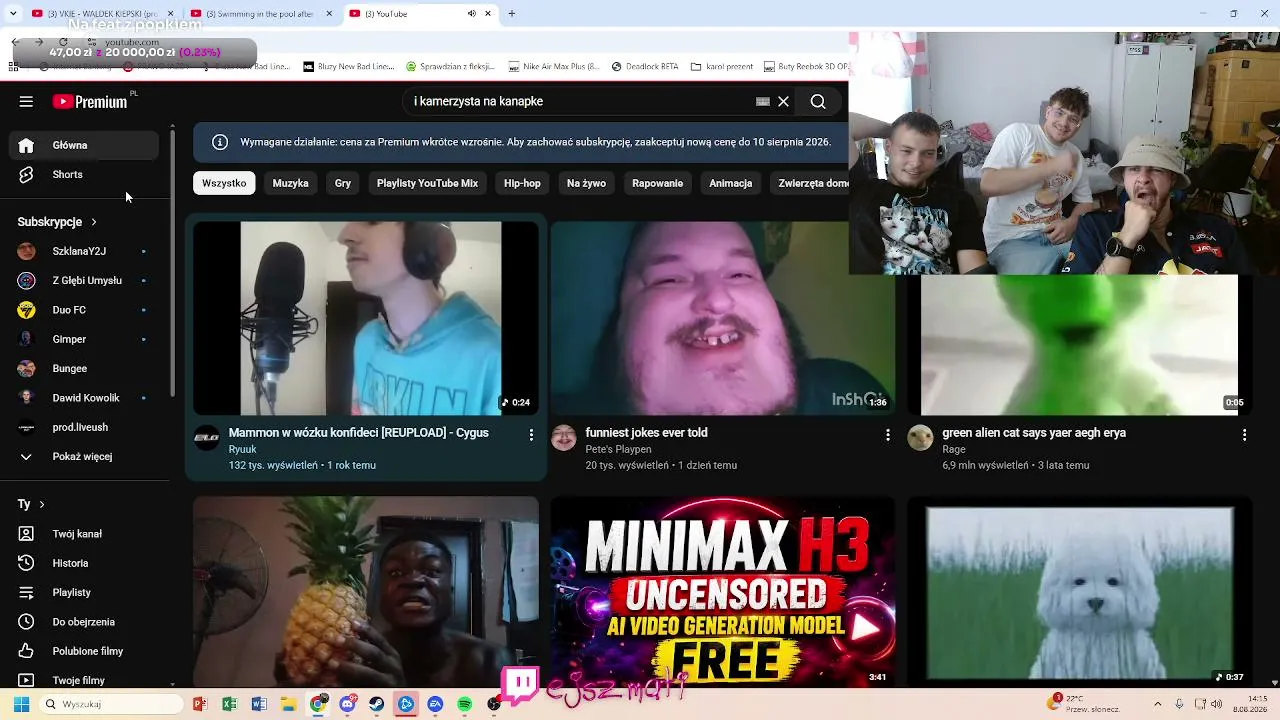Open more options for Mammon w wózku video
Viewport: 1280px width, 720px height.
tap(531, 435)
